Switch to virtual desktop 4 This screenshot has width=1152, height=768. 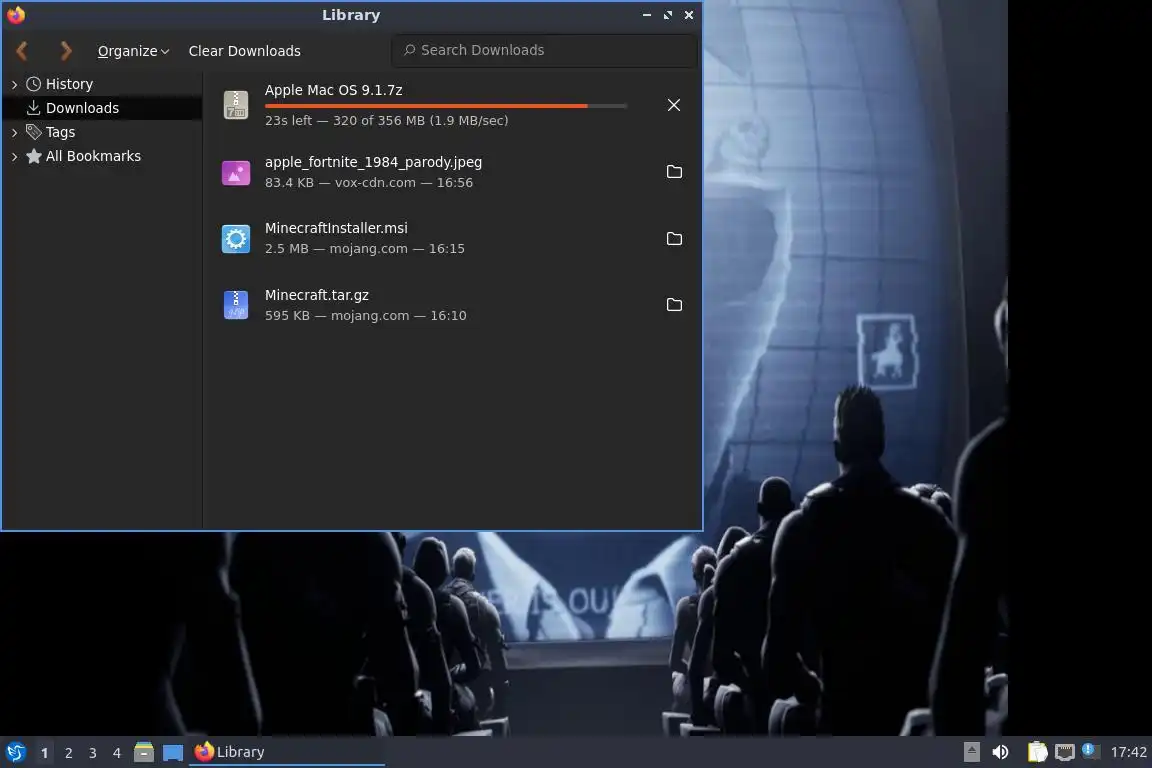point(117,753)
